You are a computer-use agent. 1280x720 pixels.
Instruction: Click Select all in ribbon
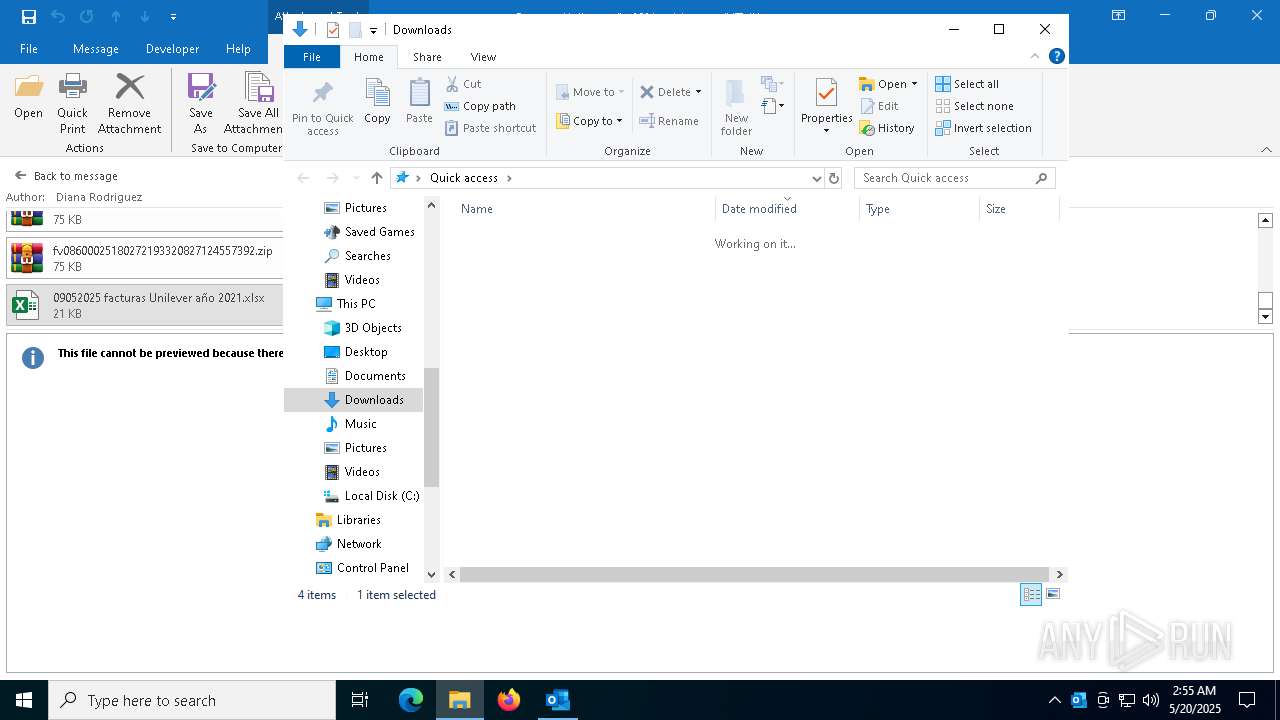[x=967, y=84]
